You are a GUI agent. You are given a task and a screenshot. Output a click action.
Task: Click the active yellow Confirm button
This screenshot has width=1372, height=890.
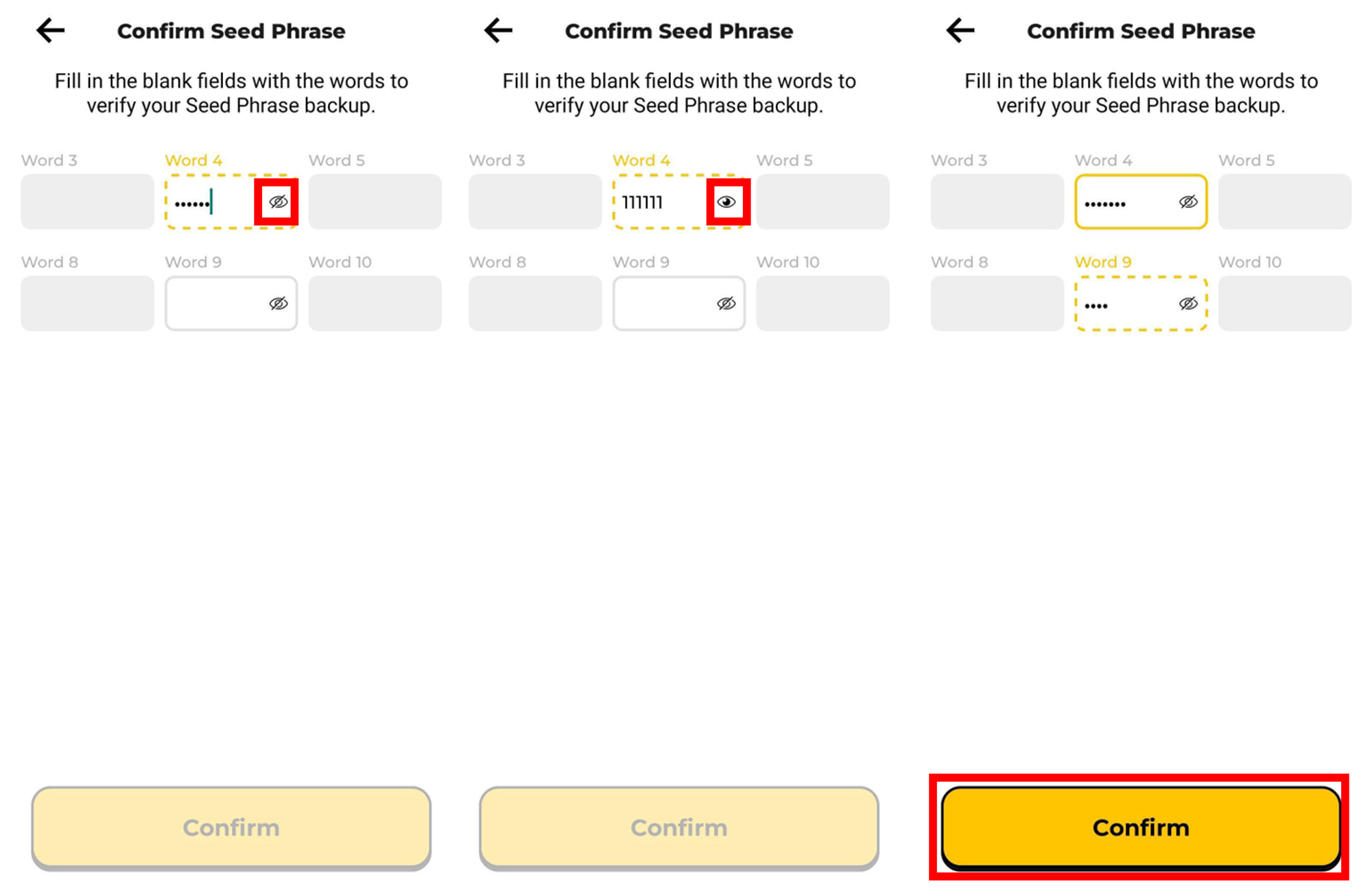pos(1140,828)
